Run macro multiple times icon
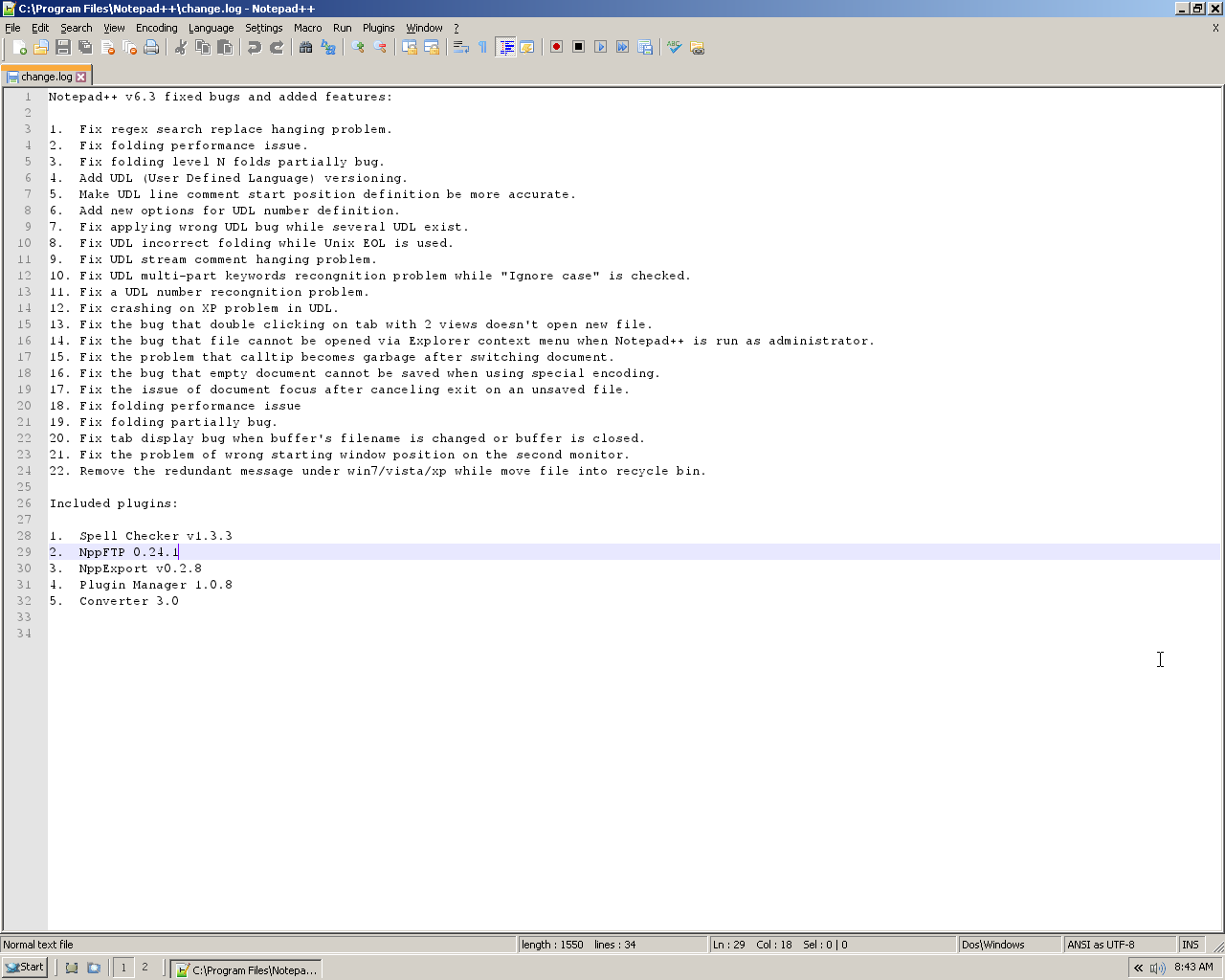Screen dimensions: 1225x980 click(x=622, y=47)
